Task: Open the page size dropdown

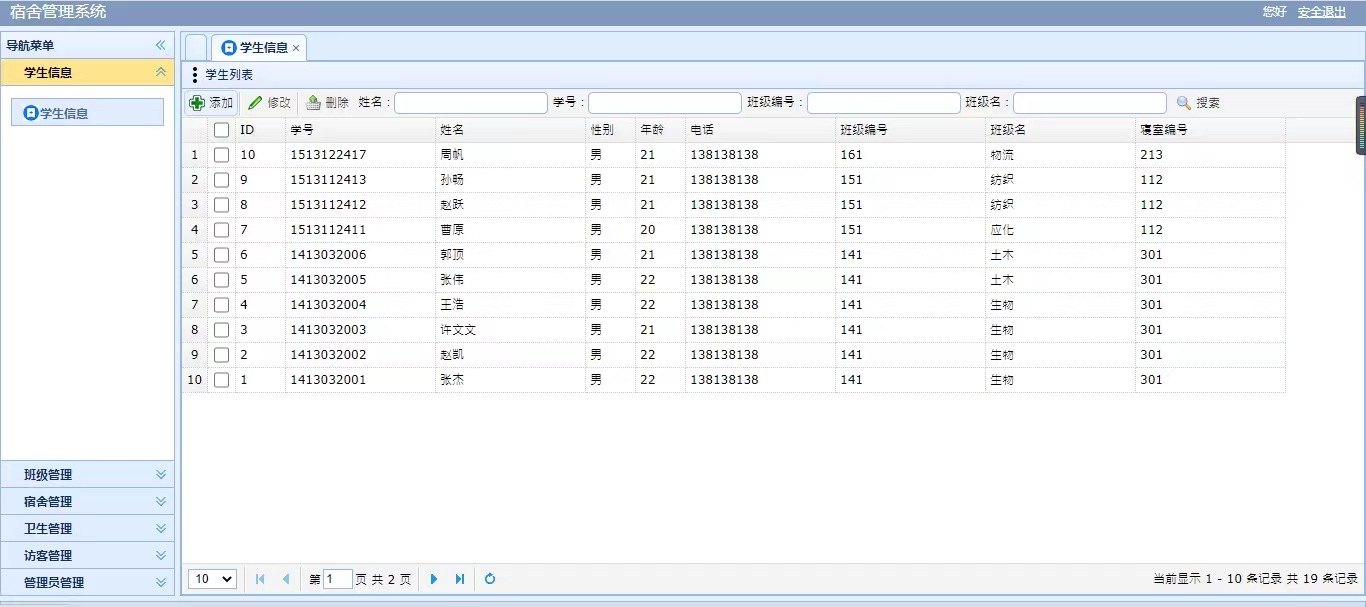Action: pos(212,579)
